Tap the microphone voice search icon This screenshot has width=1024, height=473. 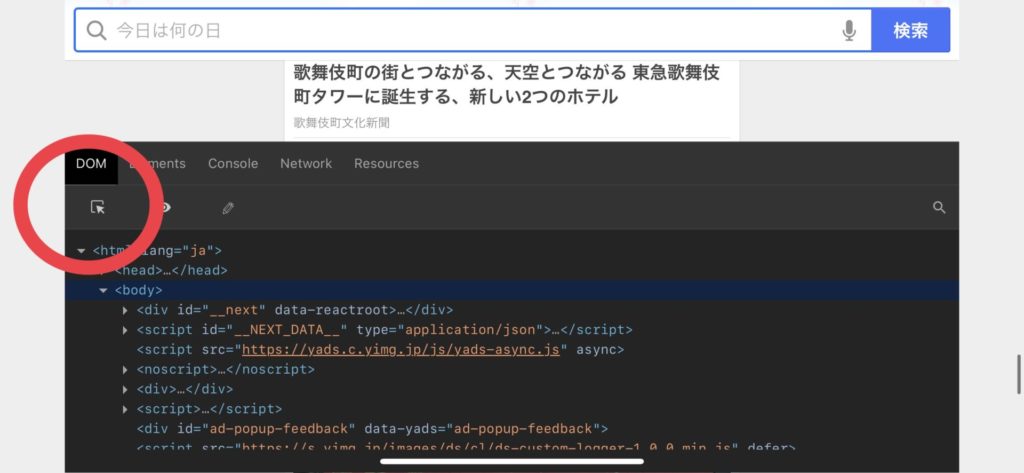coord(849,31)
